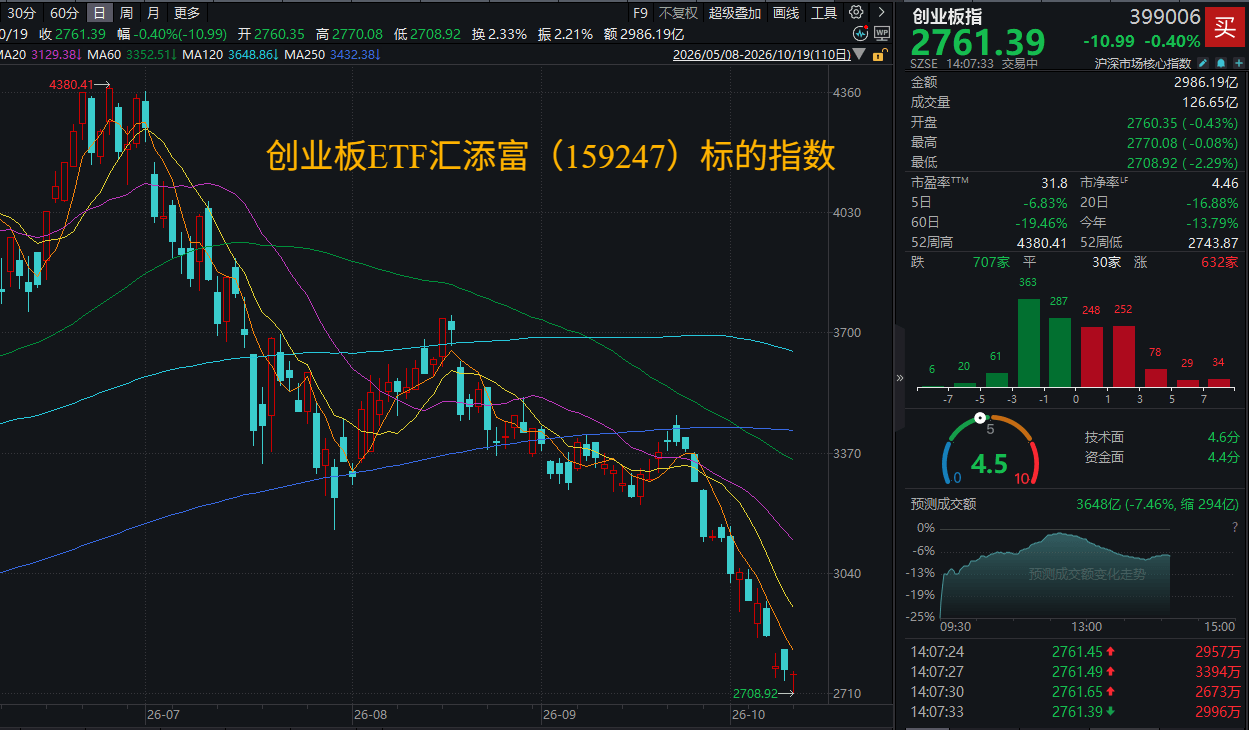The image size is (1249, 730).
Task: Switch to the 60分 period tab
Action: click(x=64, y=13)
